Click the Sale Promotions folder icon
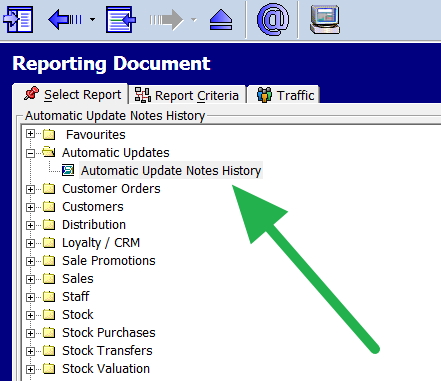This screenshot has height=381, width=441. tap(49, 261)
